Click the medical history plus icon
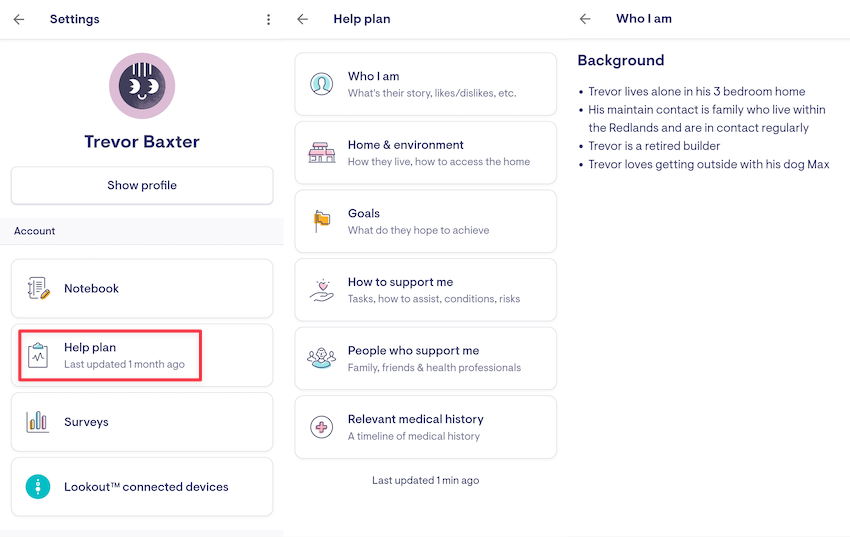Image resolution: width=850 pixels, height=537 pixels. [321, 427]
